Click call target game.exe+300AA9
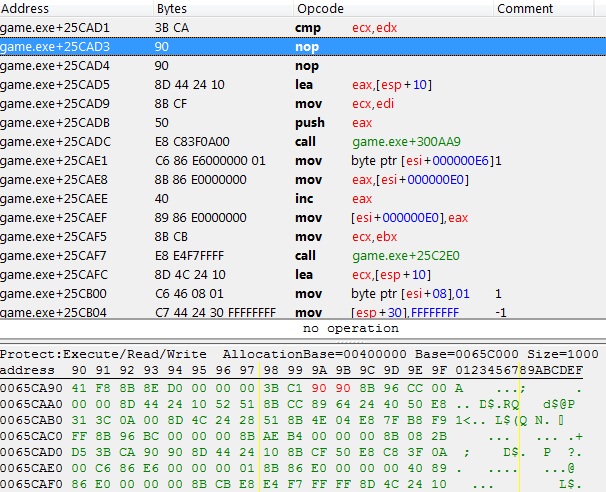The width and height of the screenshot is (606, 492). [x=406, y=142]
